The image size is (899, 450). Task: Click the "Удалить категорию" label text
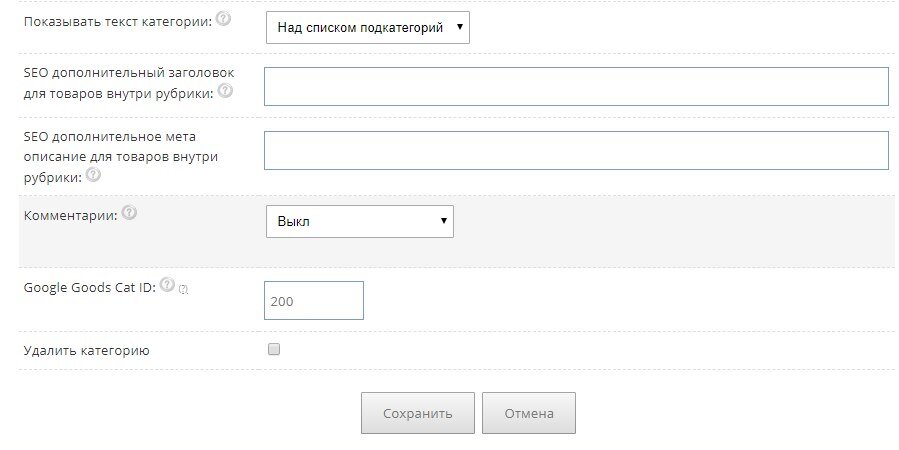86,350
